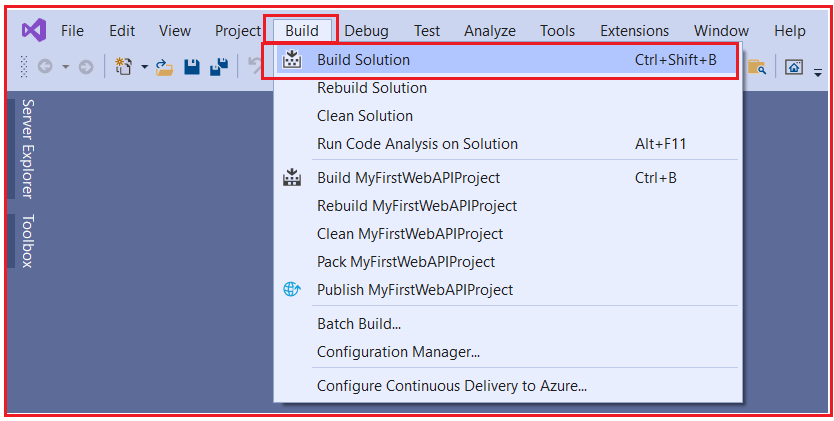Select Build MyFirstWebAPIProject entry text
Image resolution: width=834 pixels, height=421 pixels.
408,178
